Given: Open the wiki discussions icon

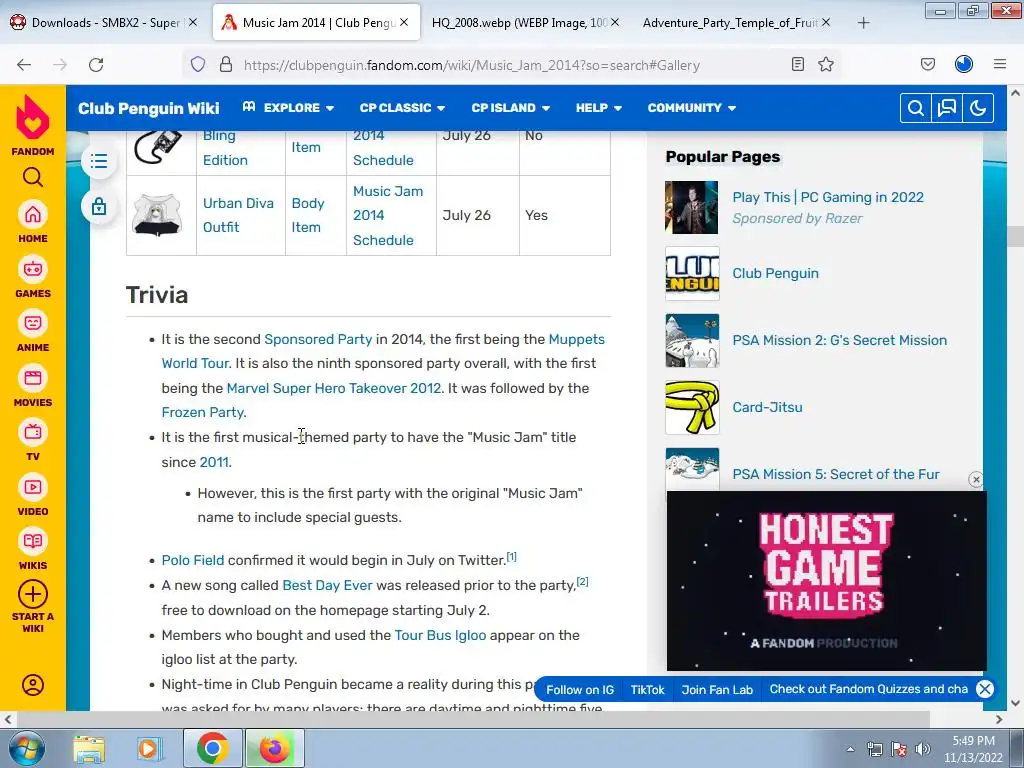Looking at the screenshot, I should 946,108.
